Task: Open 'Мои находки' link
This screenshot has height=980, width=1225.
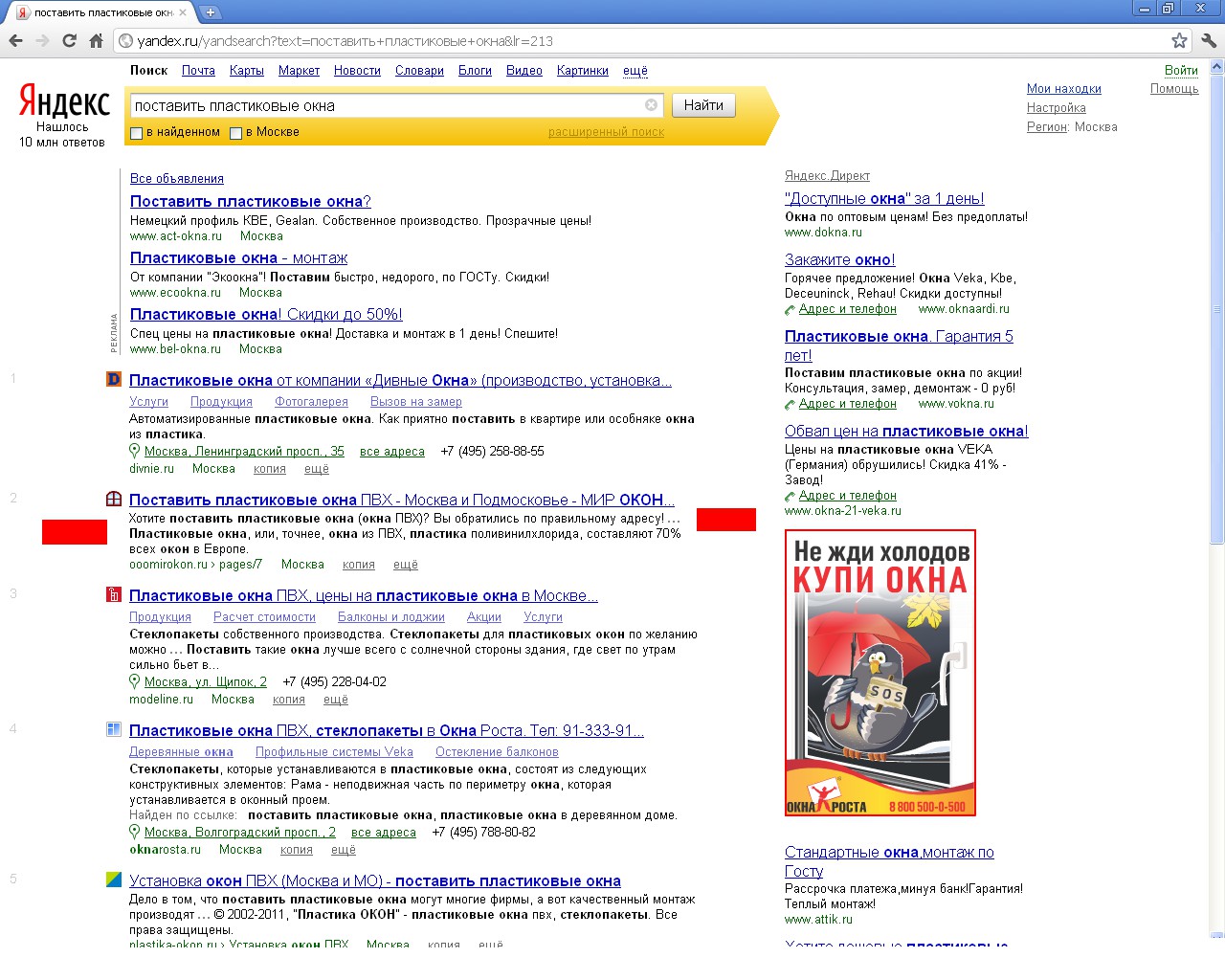Action: pos(1064,88)
